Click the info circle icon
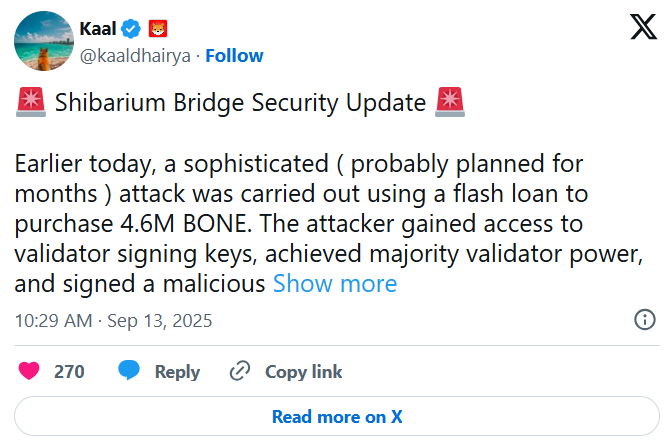This screenshot has height=443, width=672. [645, 320]
